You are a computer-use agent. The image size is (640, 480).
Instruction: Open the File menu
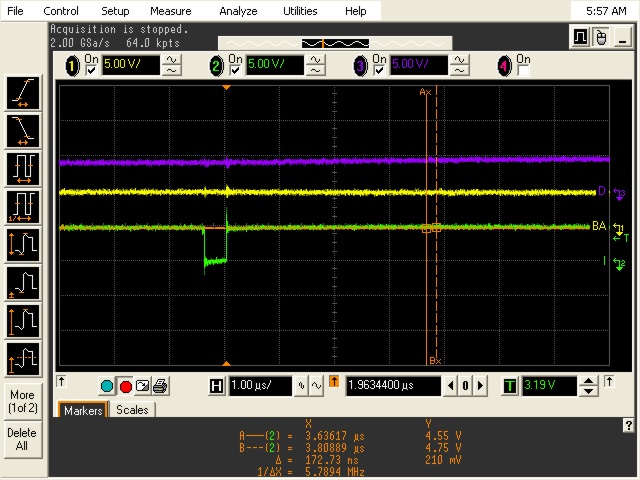pyautogui.click(x=16, y=11)
